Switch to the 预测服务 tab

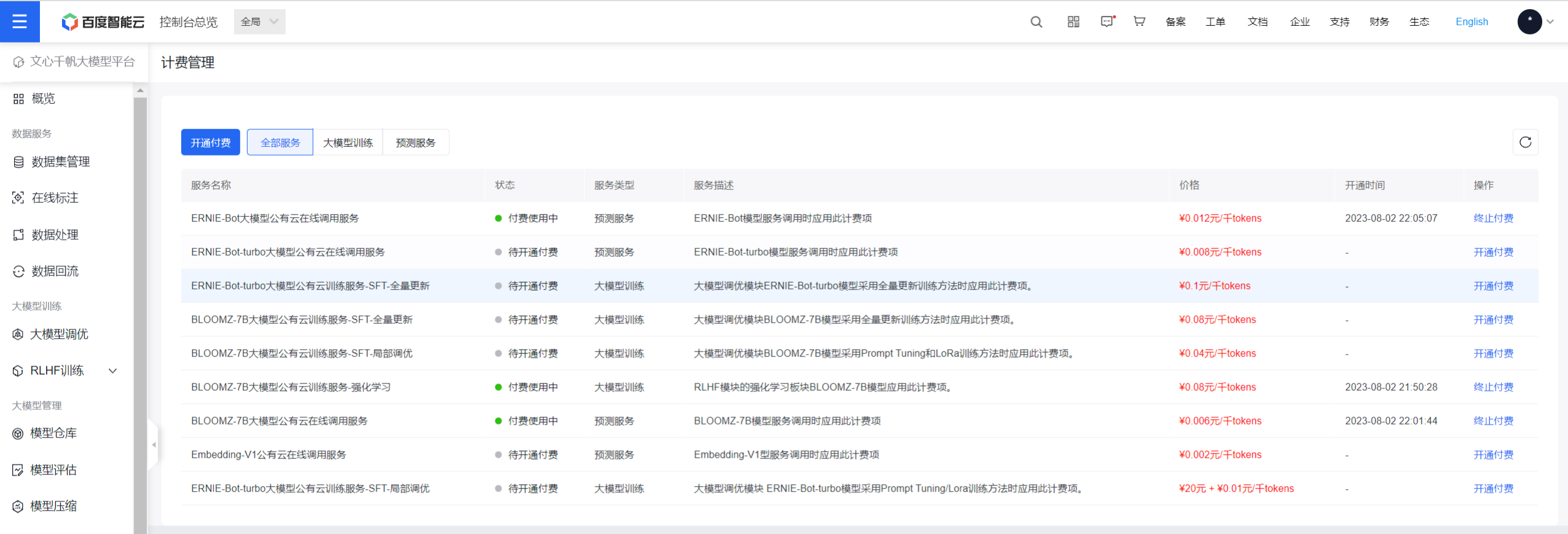pos(416,143)
